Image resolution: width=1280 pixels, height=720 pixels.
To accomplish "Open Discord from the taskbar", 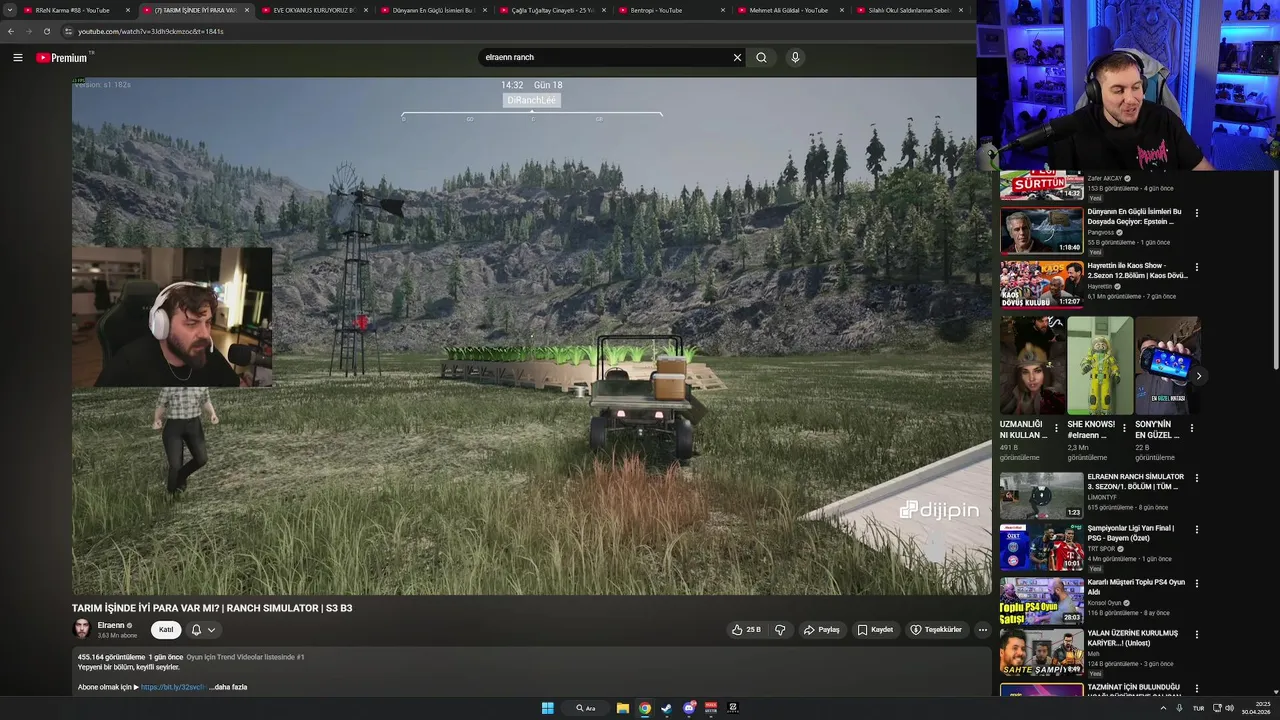I will tap(689, 708).
